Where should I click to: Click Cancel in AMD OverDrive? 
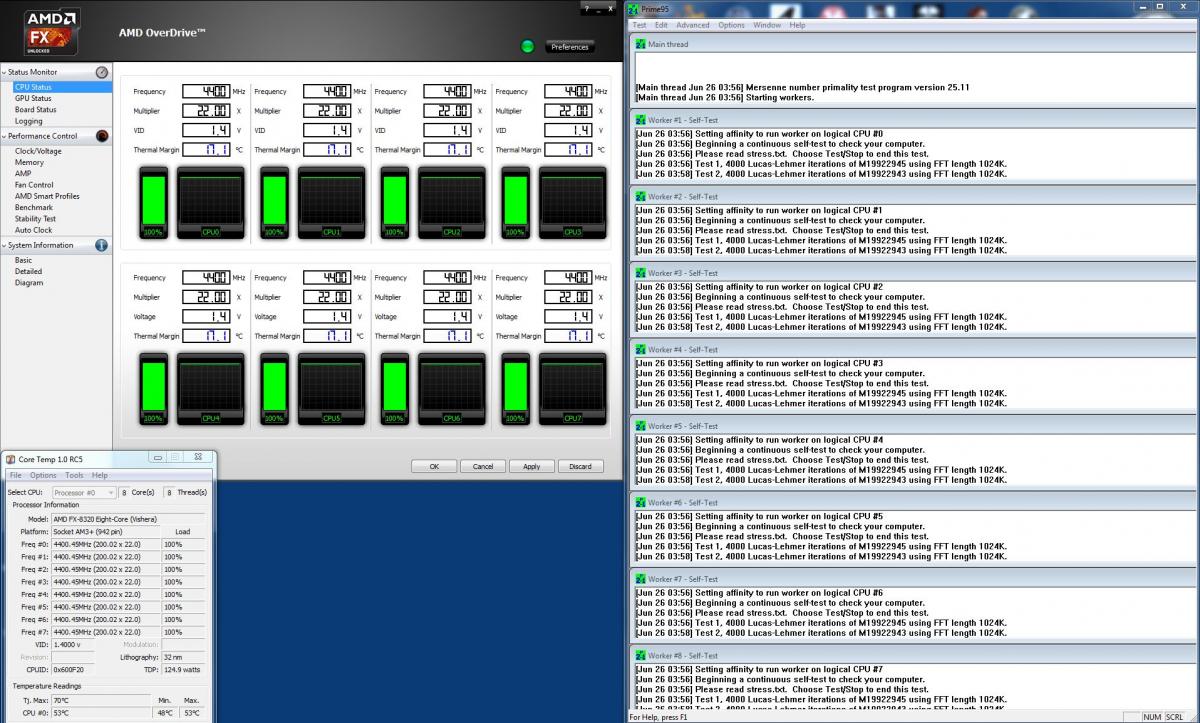(483, 466)
